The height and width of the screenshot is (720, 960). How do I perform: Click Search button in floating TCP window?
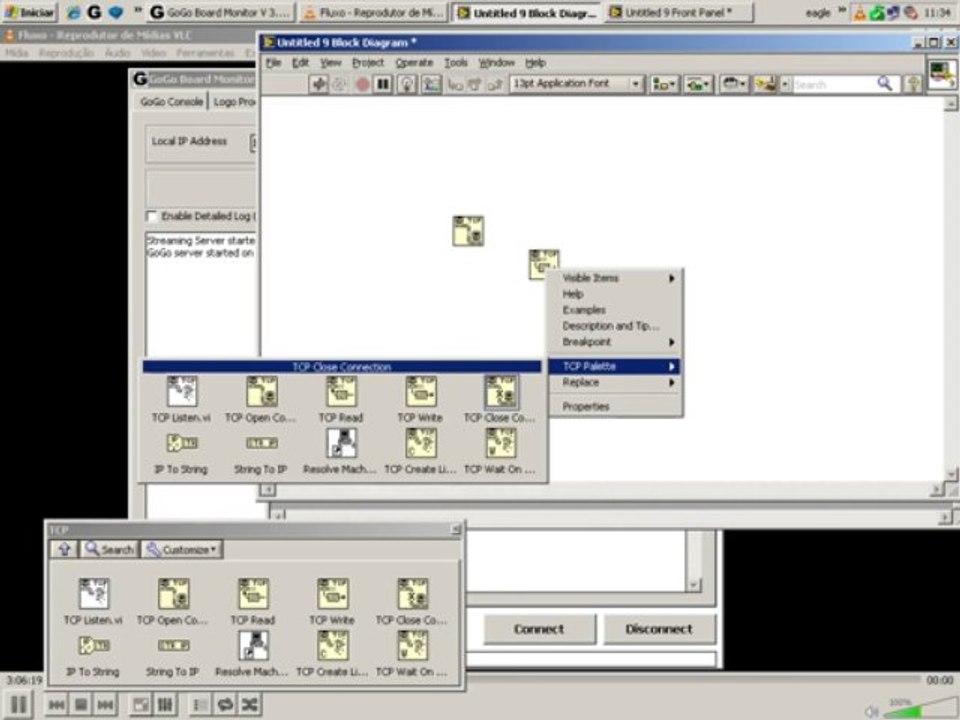click(x=109, y=549)
